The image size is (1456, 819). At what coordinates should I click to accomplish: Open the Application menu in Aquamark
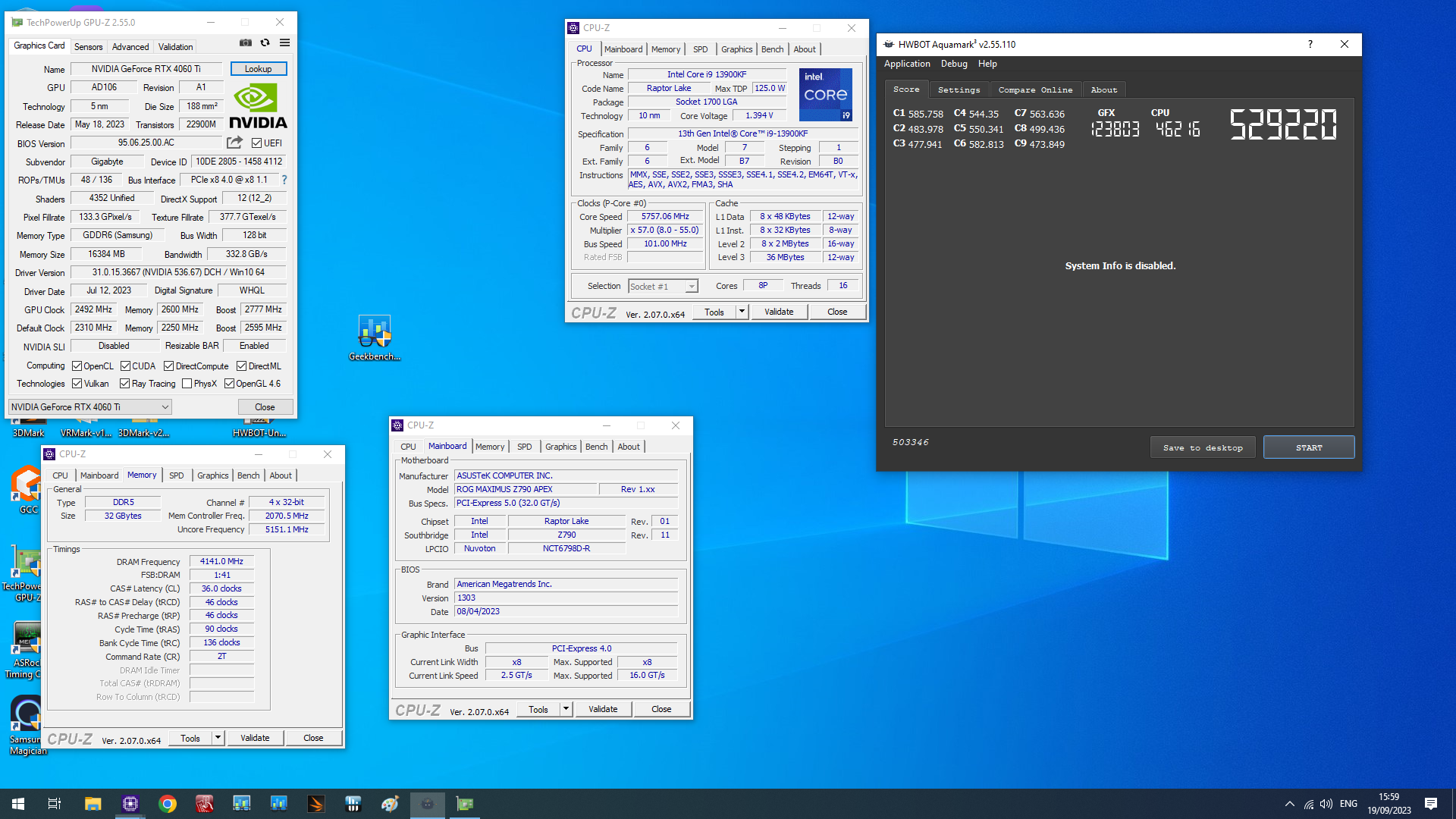tap(907, 64)
